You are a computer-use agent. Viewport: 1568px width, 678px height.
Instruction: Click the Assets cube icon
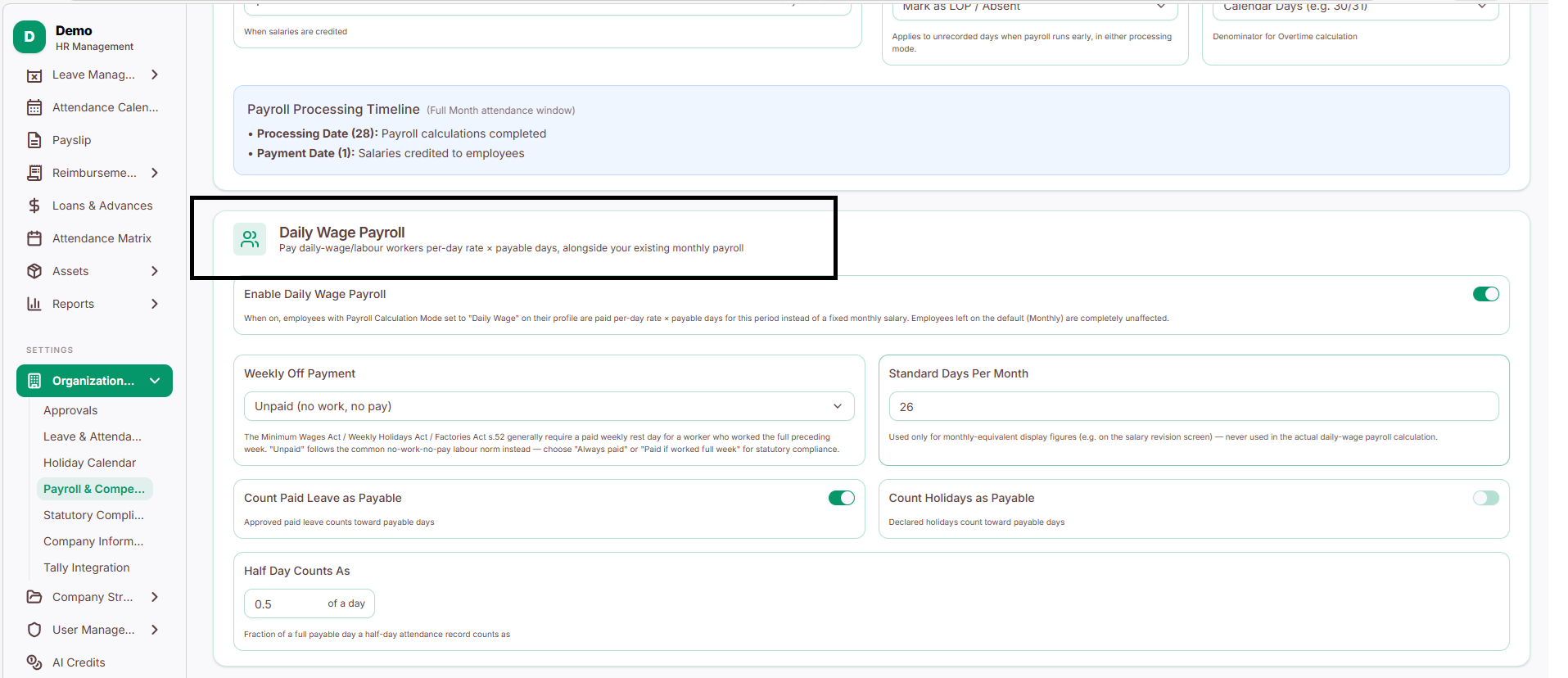coord(34,271)
